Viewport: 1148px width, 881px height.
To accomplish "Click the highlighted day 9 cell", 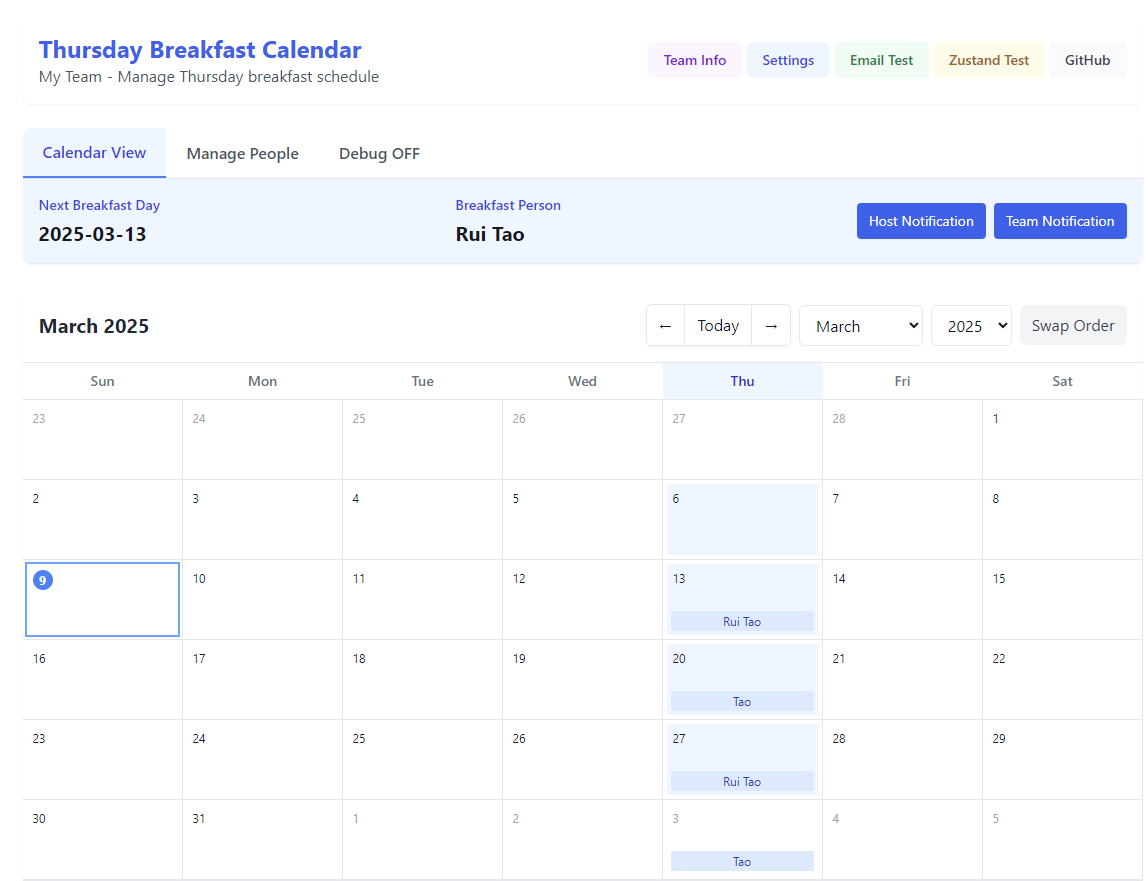I will 102,599.
